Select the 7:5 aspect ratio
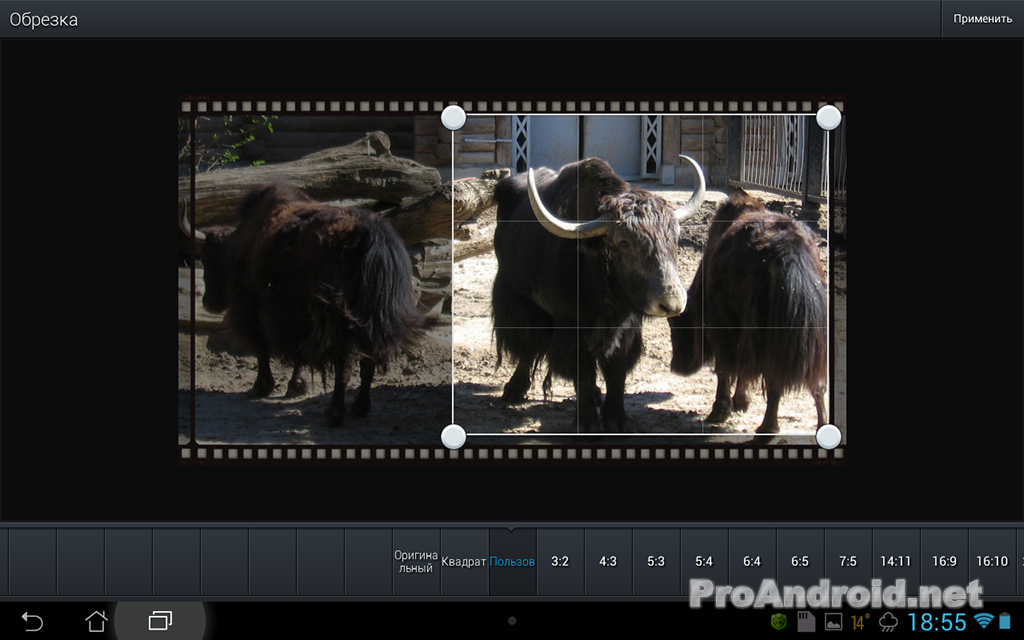Screen dimensions: 1024x640 [x=848, y=562]
